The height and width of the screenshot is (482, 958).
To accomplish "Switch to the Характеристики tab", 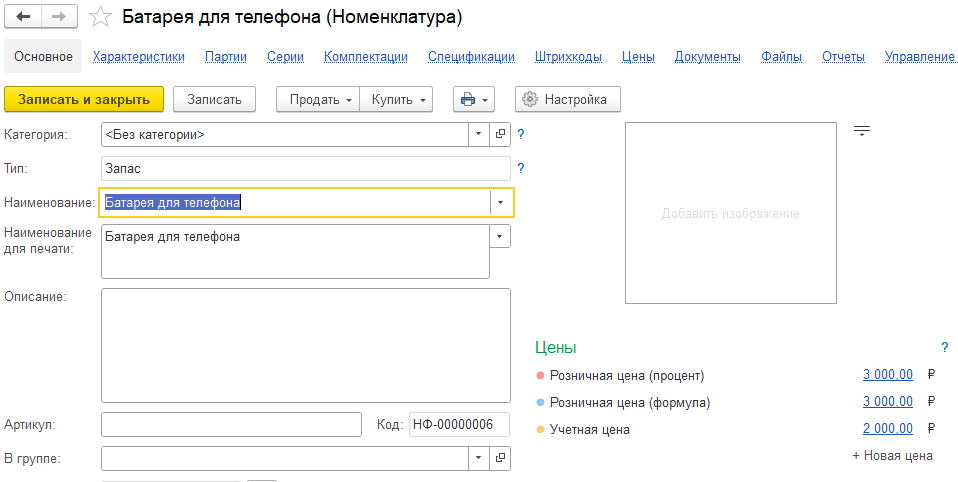I will coord(138,57).
